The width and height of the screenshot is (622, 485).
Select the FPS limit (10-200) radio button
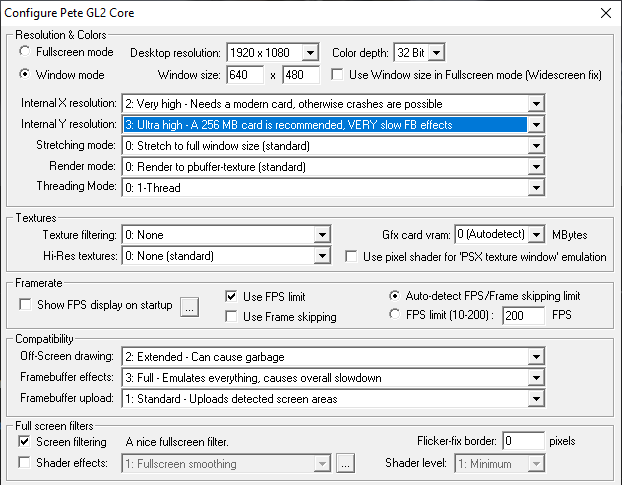click(394, 314)
